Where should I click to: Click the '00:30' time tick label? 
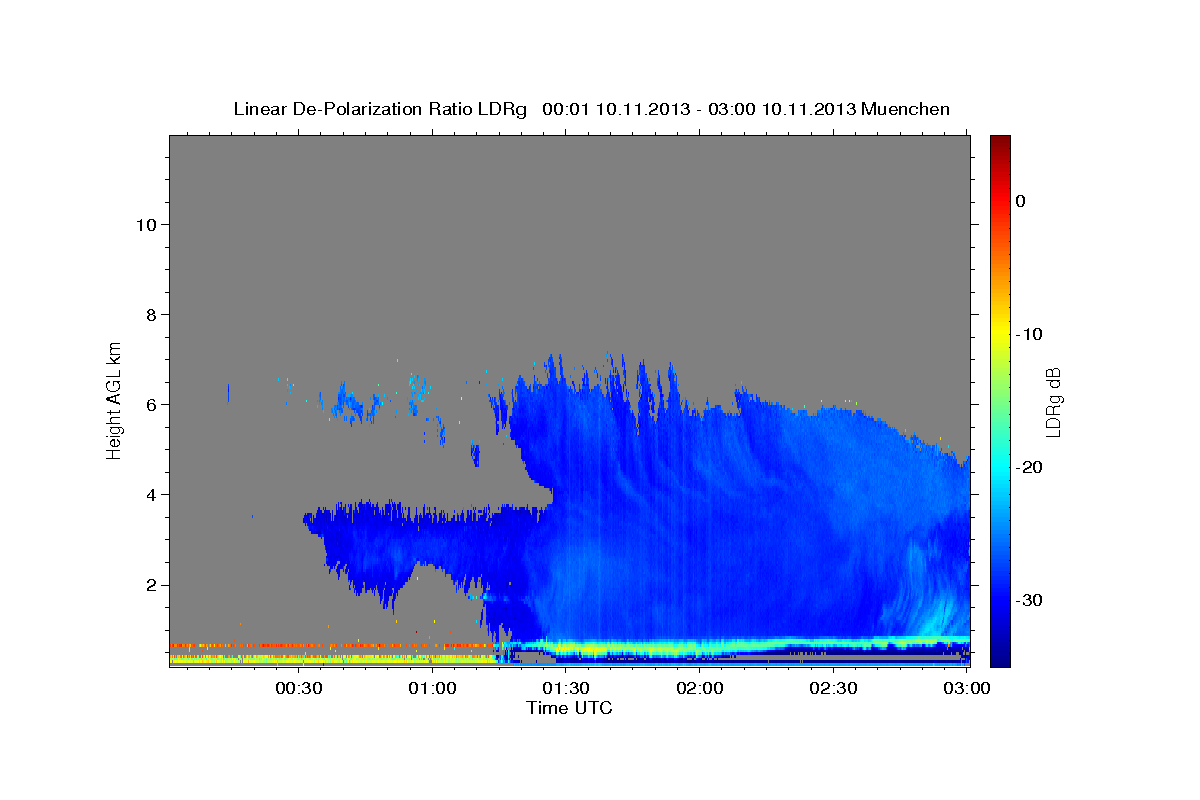click(x=298, y=689)
